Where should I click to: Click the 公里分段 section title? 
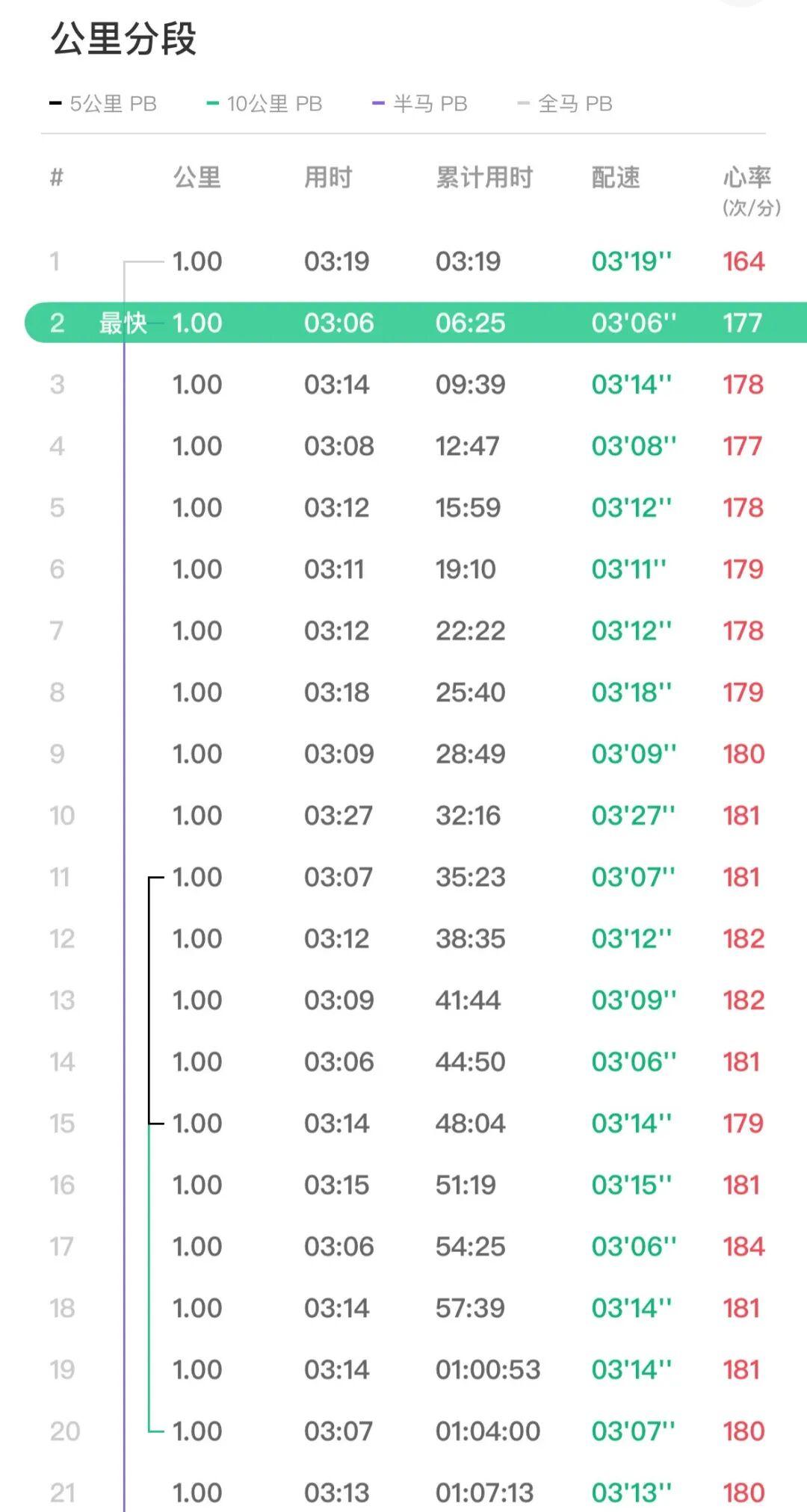(124, 39)
